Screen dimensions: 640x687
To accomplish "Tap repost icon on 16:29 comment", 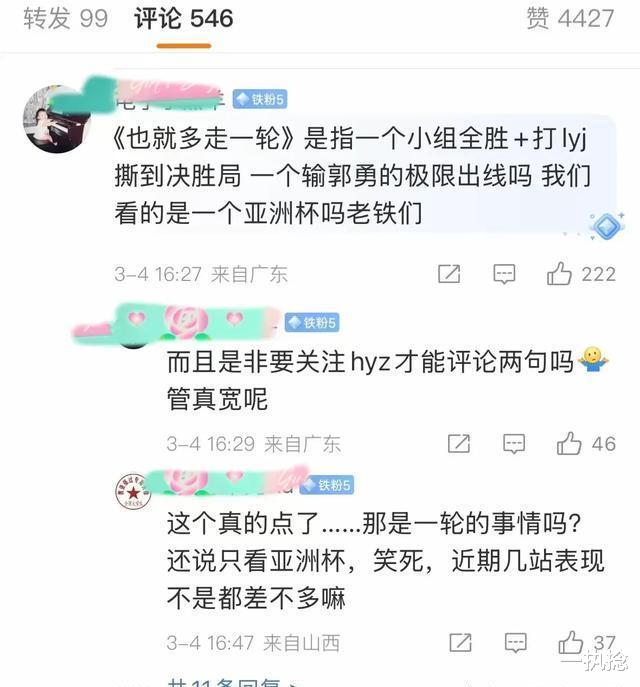I will 459,444.
